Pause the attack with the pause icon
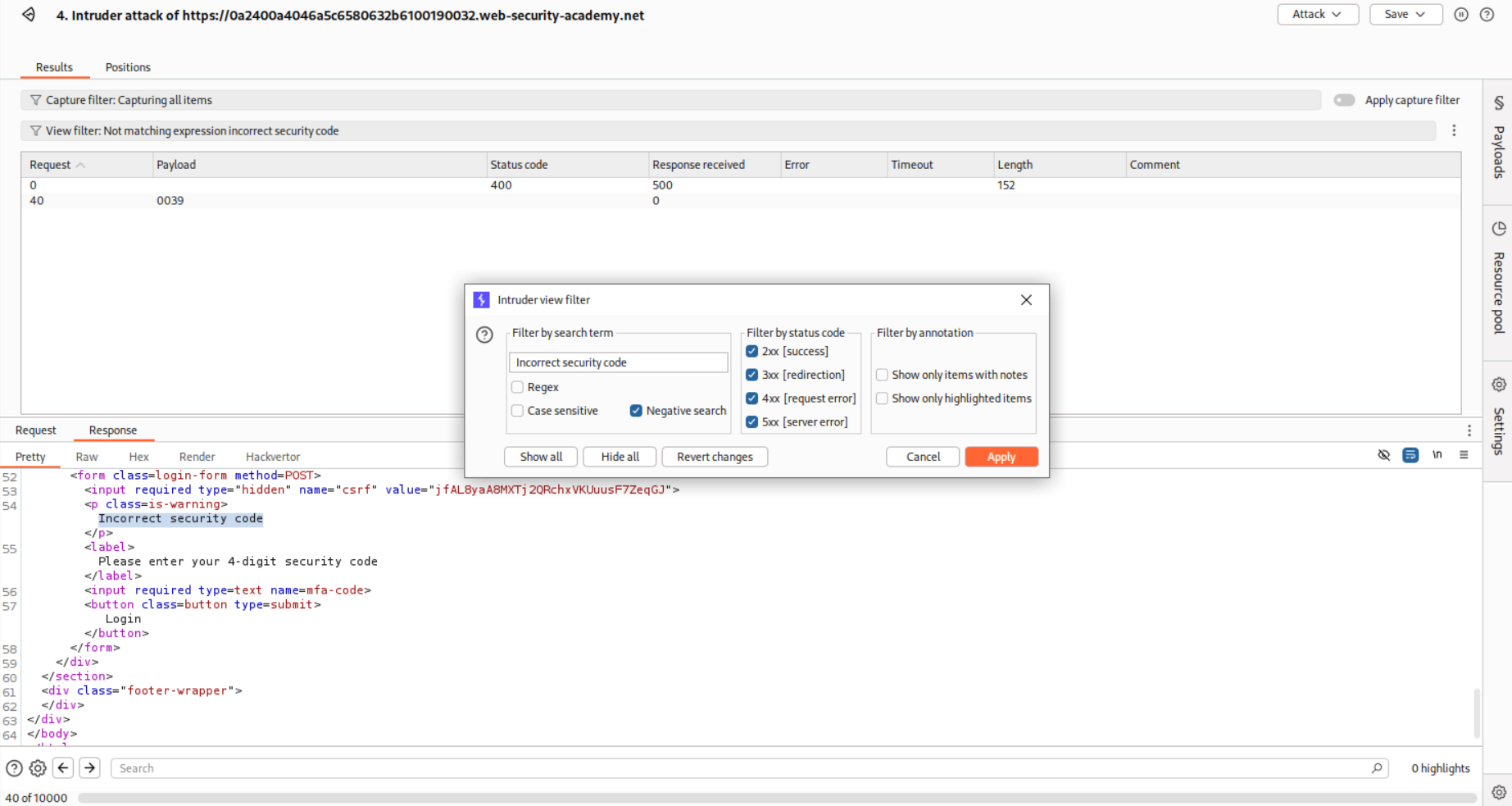1512x806 pixels. [x=1460, y=15]
